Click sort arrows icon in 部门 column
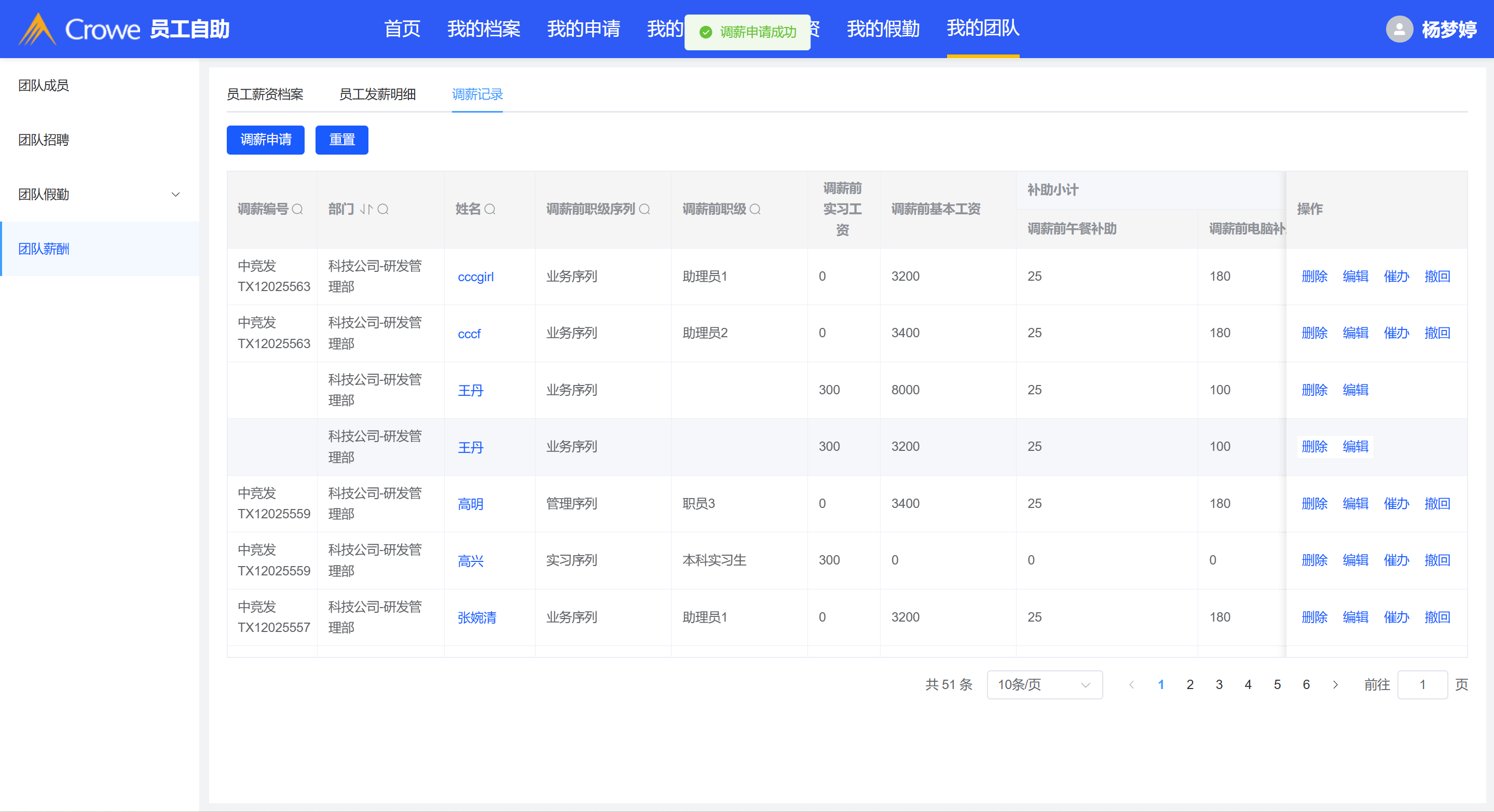This screenshot has width=1494, height=812. coord(366,209)
